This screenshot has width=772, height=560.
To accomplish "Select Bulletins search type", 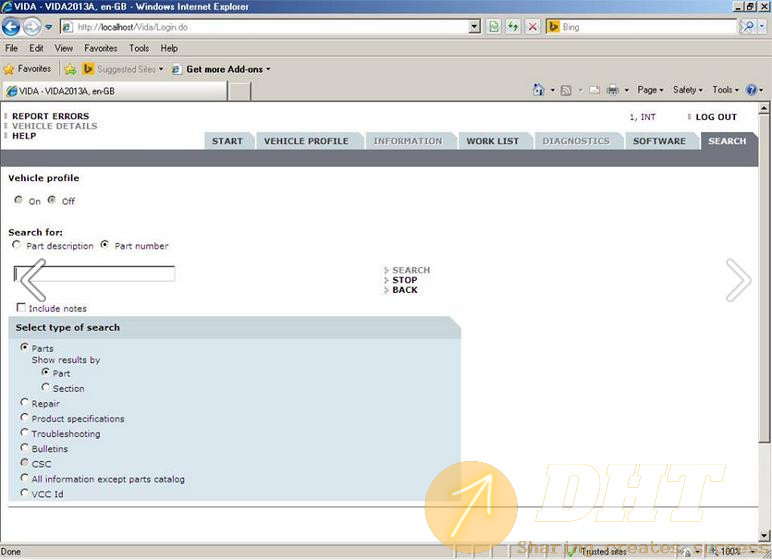I will coord(24,448).
